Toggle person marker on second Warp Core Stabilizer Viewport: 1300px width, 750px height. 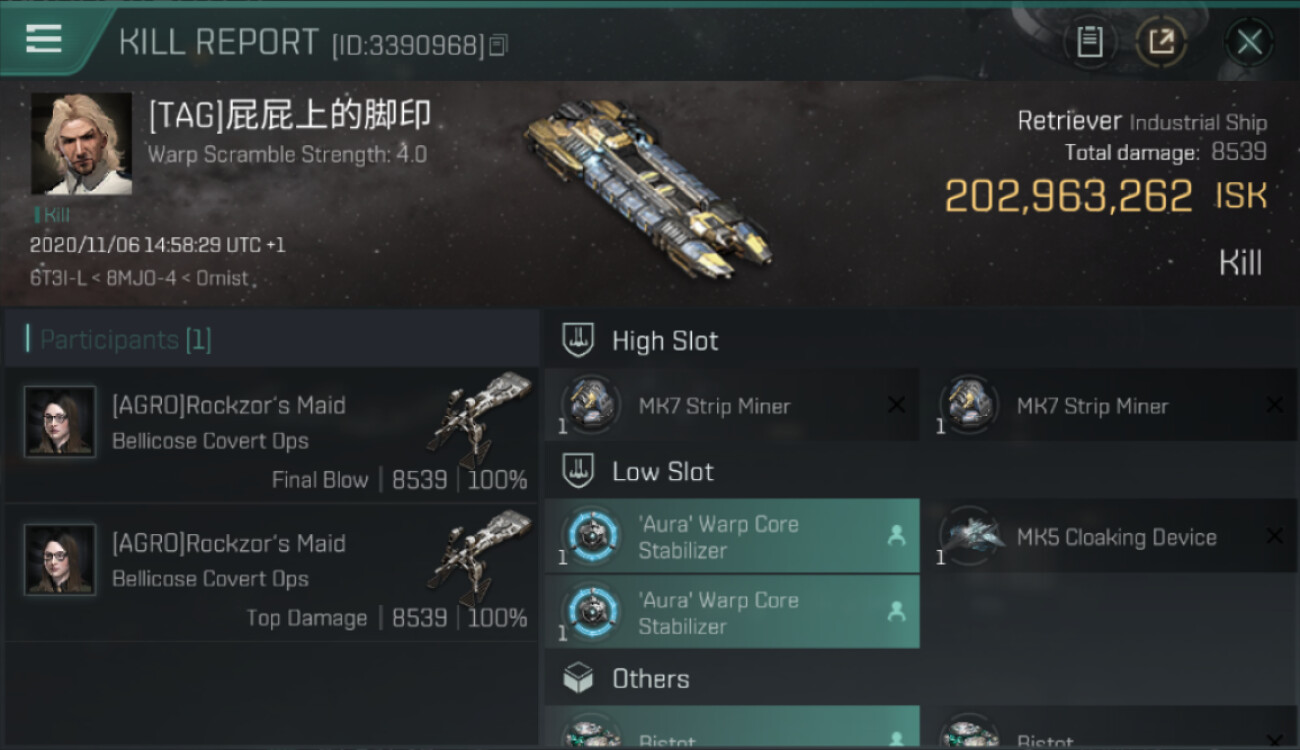(x=896, y=611)
